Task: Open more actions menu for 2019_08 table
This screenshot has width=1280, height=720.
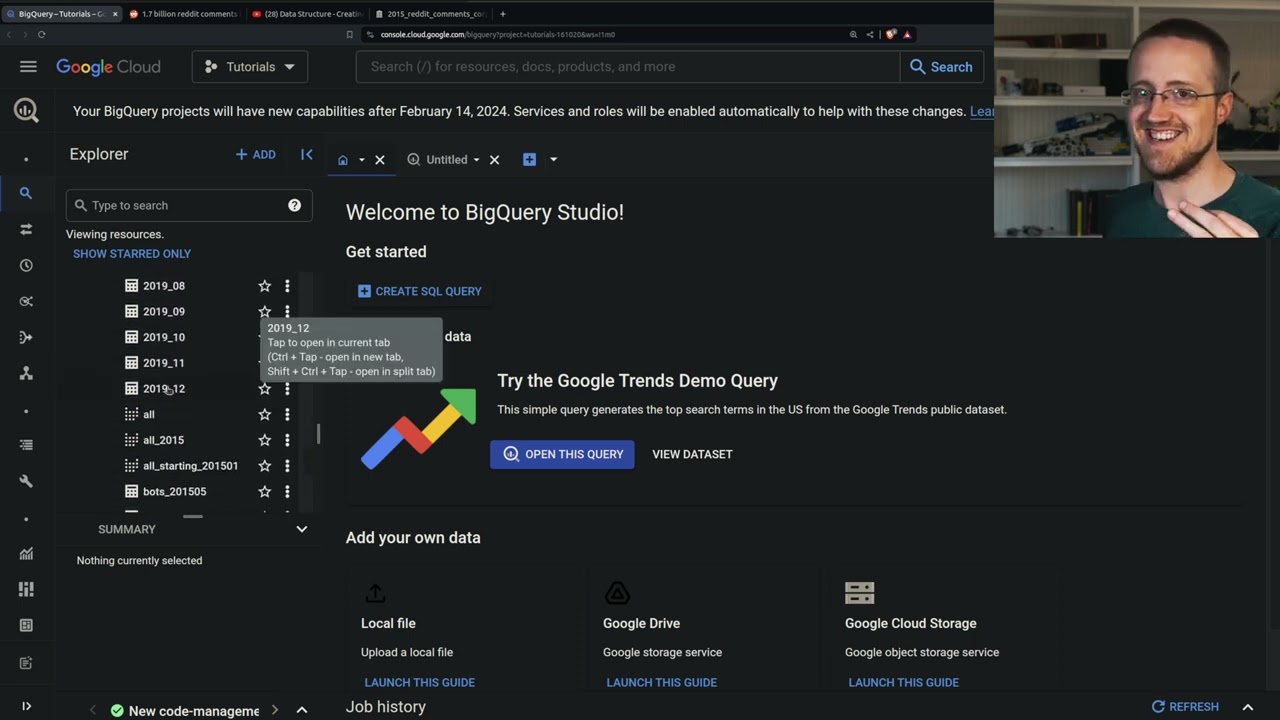Action: click(x=287, y=286)
